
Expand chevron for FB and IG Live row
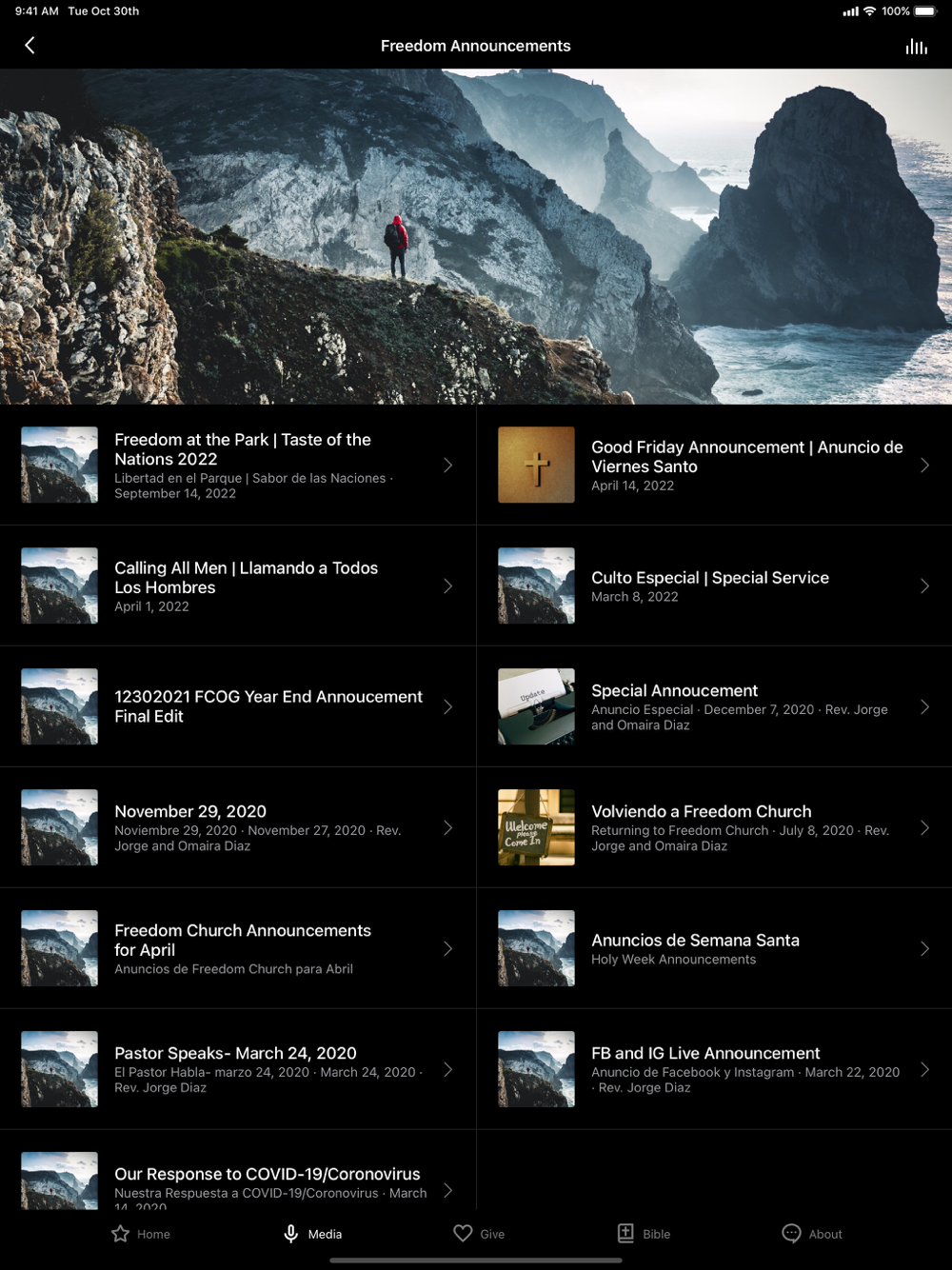924,1069
